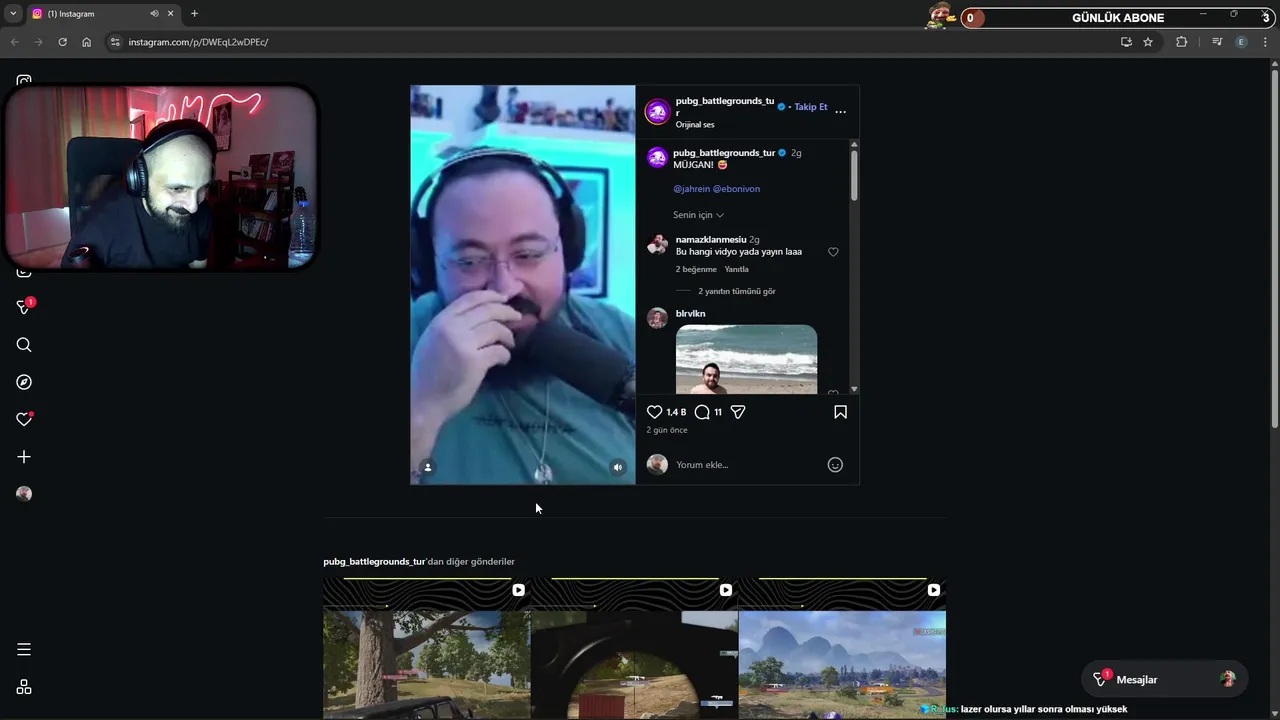Image resolution: width=1280 pixels, height=720 pixels.
Task: Open the tab search dropdown arrow
Action: tap(13, 14)
